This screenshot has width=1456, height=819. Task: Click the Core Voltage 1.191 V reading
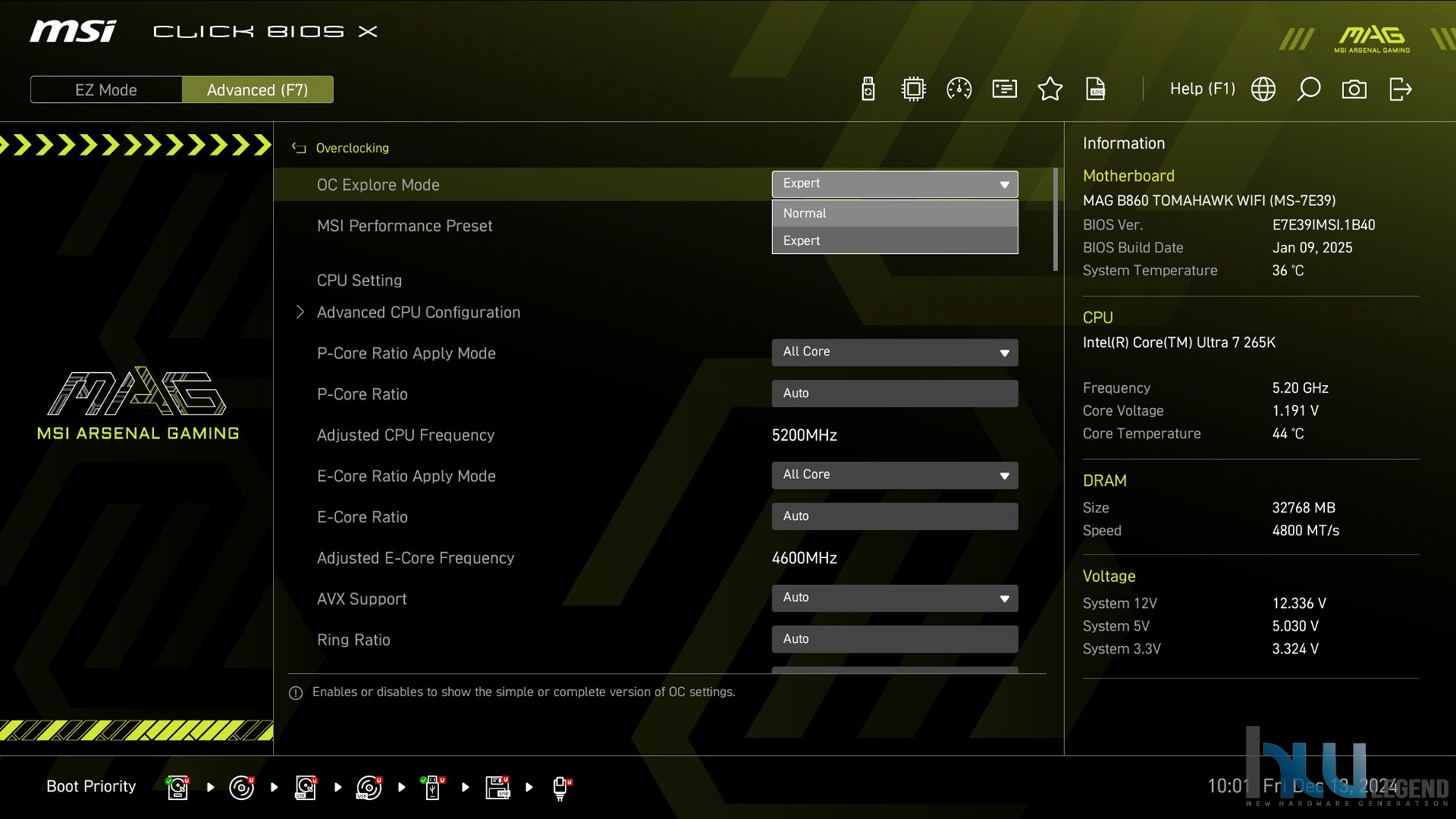(x=1295, y=411)
